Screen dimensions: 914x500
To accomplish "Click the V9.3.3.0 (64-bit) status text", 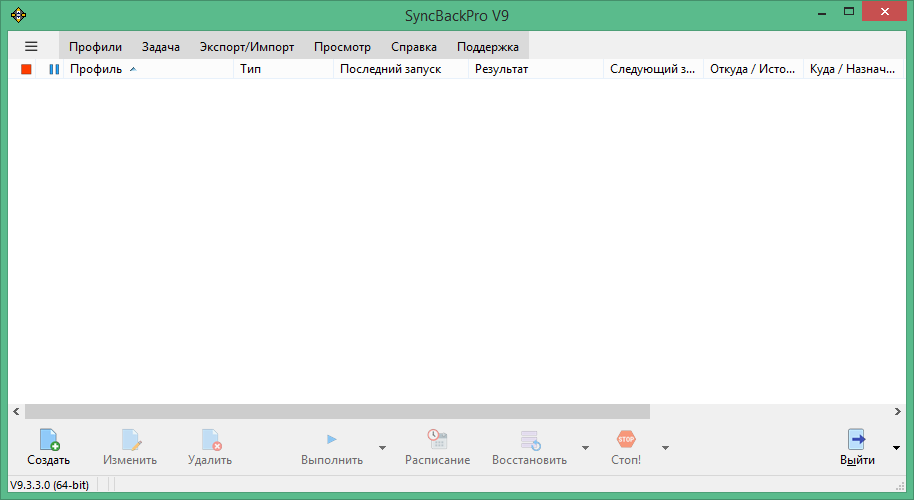I will (x=50, y=485).
